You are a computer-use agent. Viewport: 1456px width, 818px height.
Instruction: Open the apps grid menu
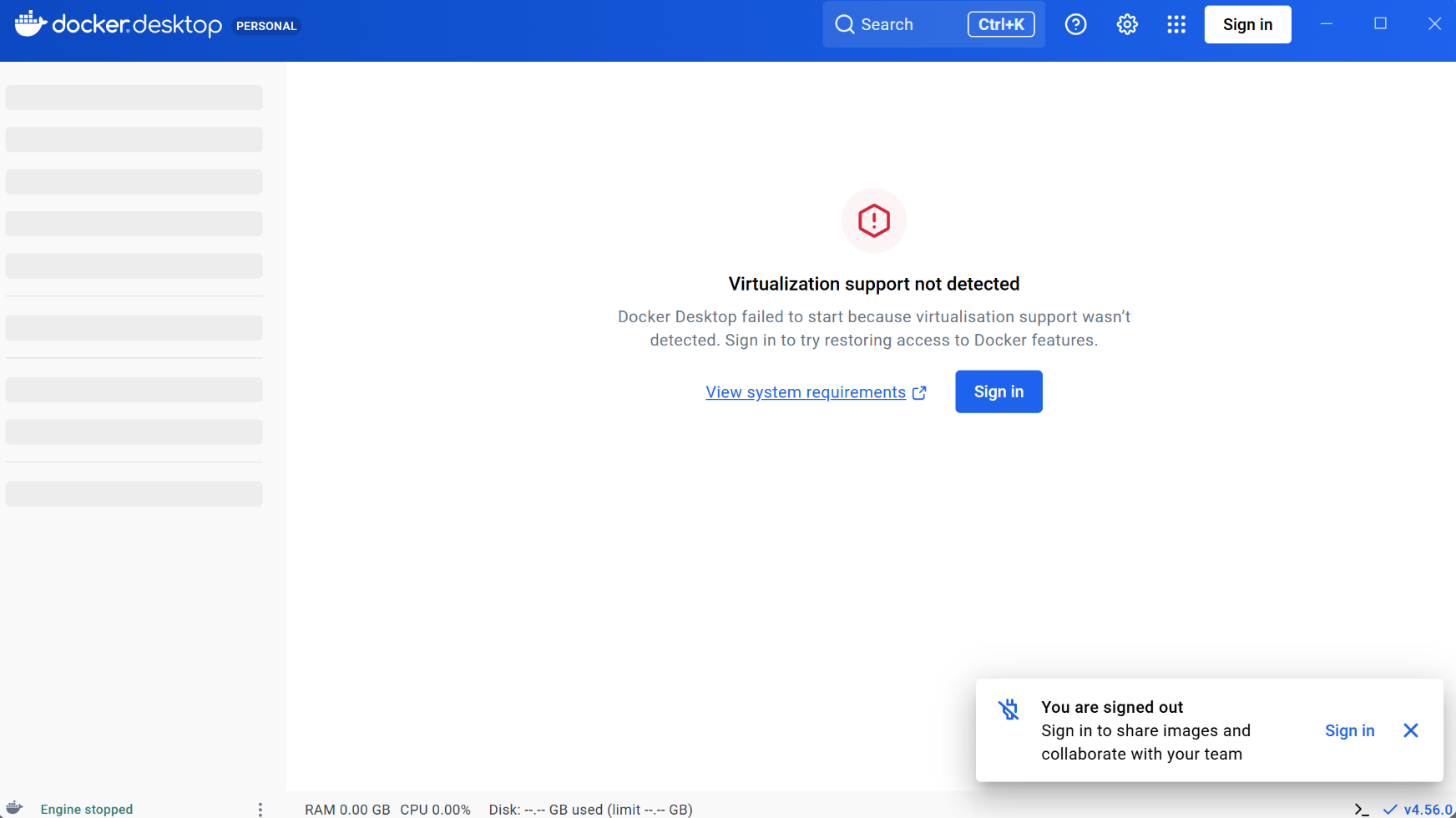pos(1176,24)
